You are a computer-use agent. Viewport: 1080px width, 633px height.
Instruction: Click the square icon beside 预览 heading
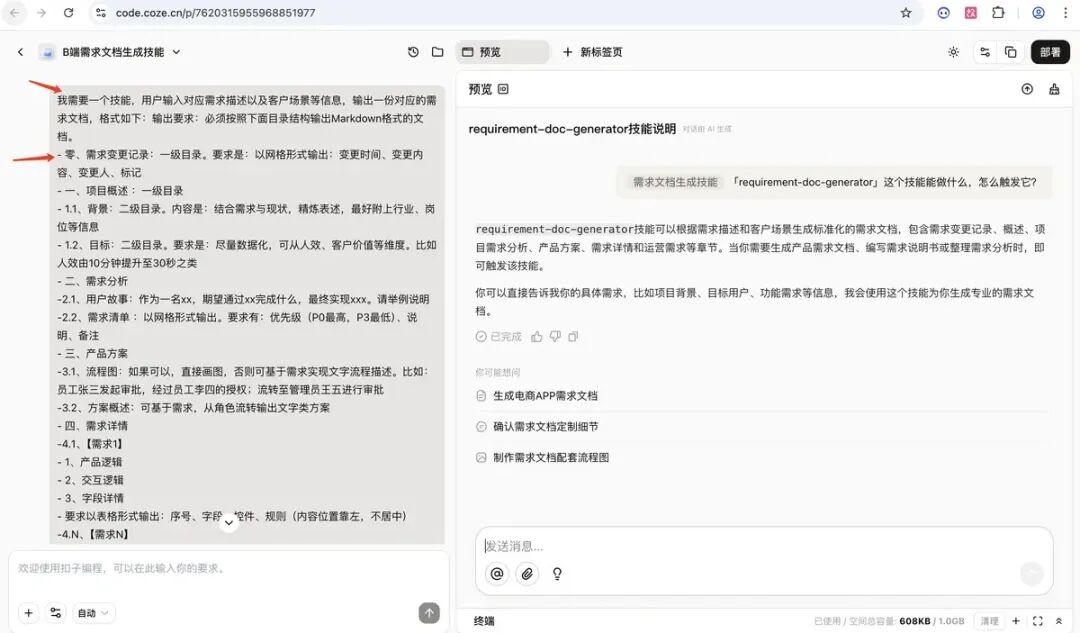[x=503, y=89]
